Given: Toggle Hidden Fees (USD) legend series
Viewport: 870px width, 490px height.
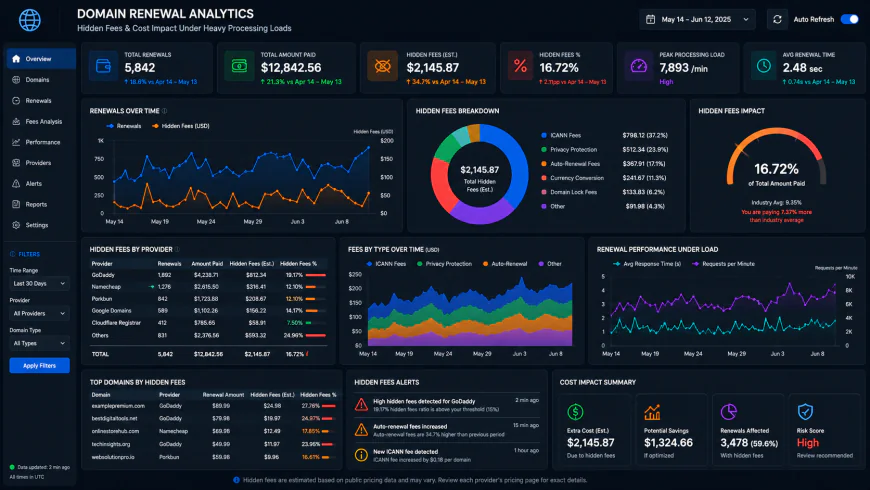Looking at the screenshot, I should [180, 126].
